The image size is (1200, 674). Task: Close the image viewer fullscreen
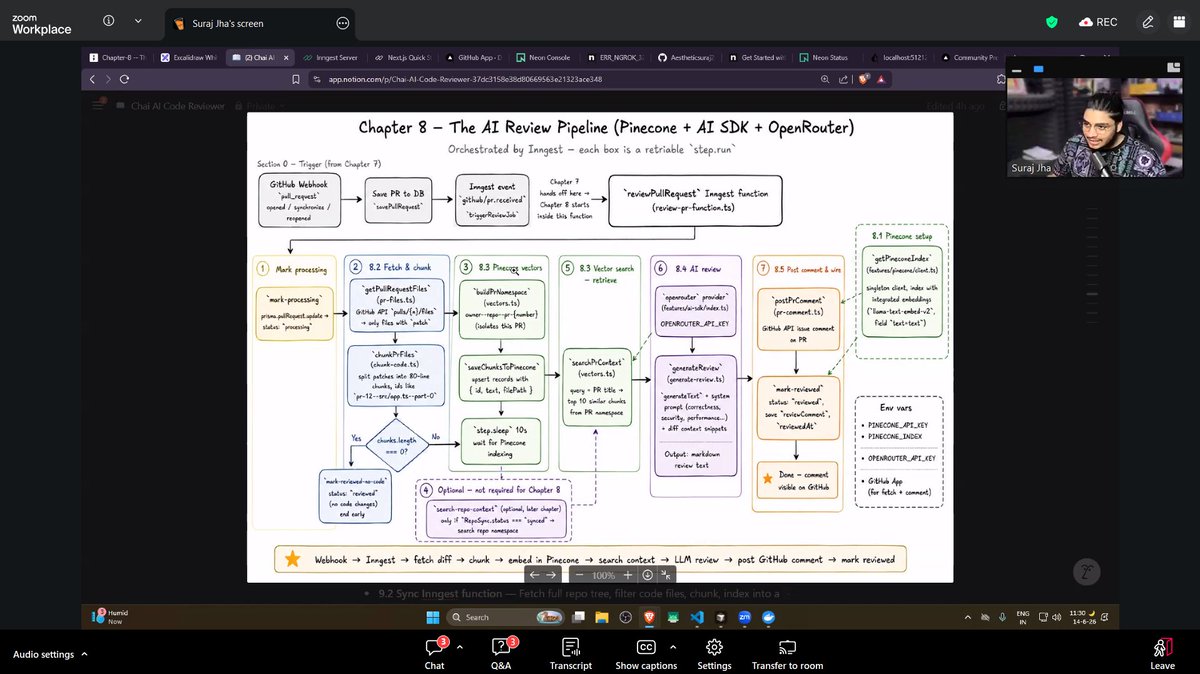[667, 575]
